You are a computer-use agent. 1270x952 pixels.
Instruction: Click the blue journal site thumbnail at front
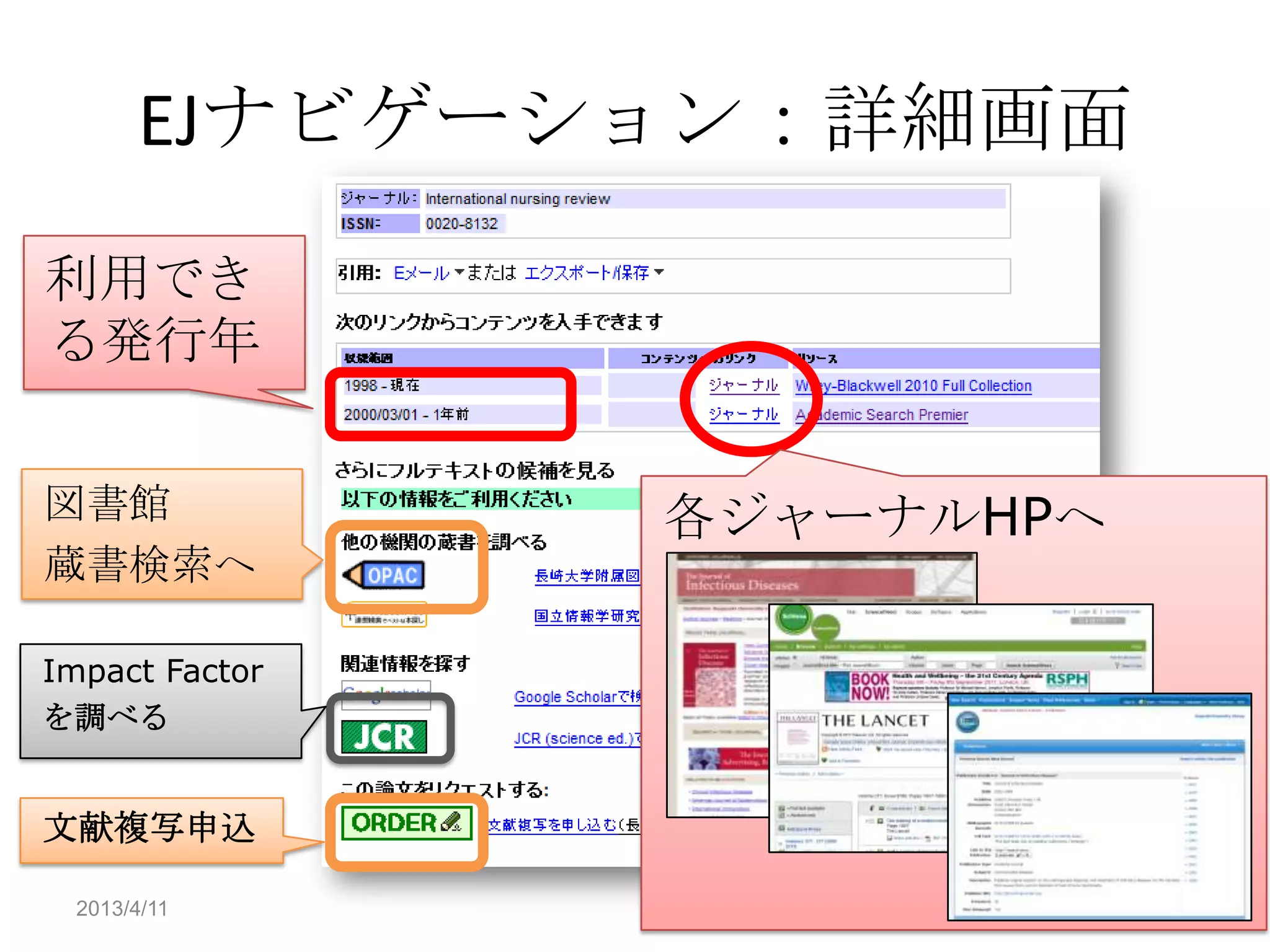(1099, 807)
